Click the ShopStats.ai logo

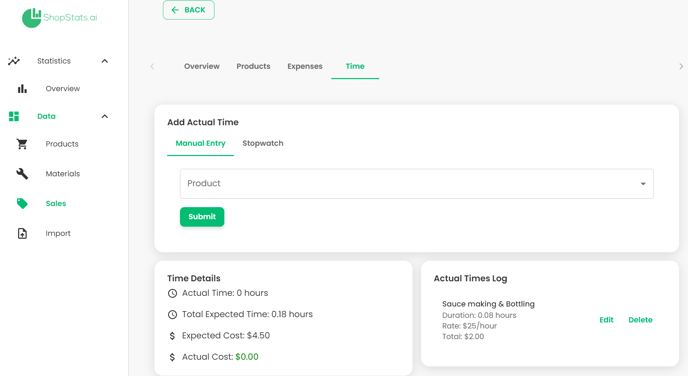(60, 18)
